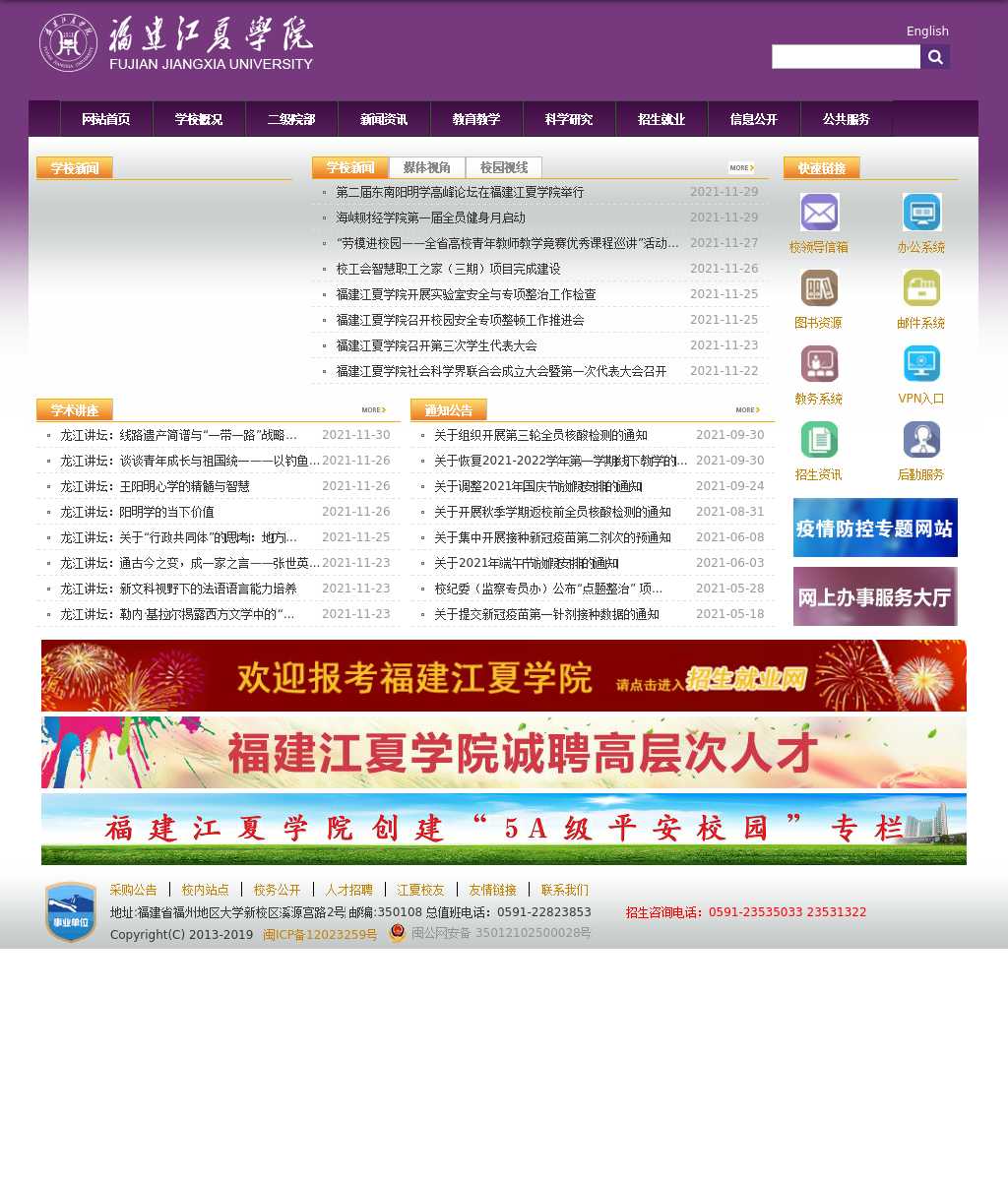This screenshot has width=1008, height=1181.
Task: Open the 教务系统 academic system icon
Action: pos(819,364)
